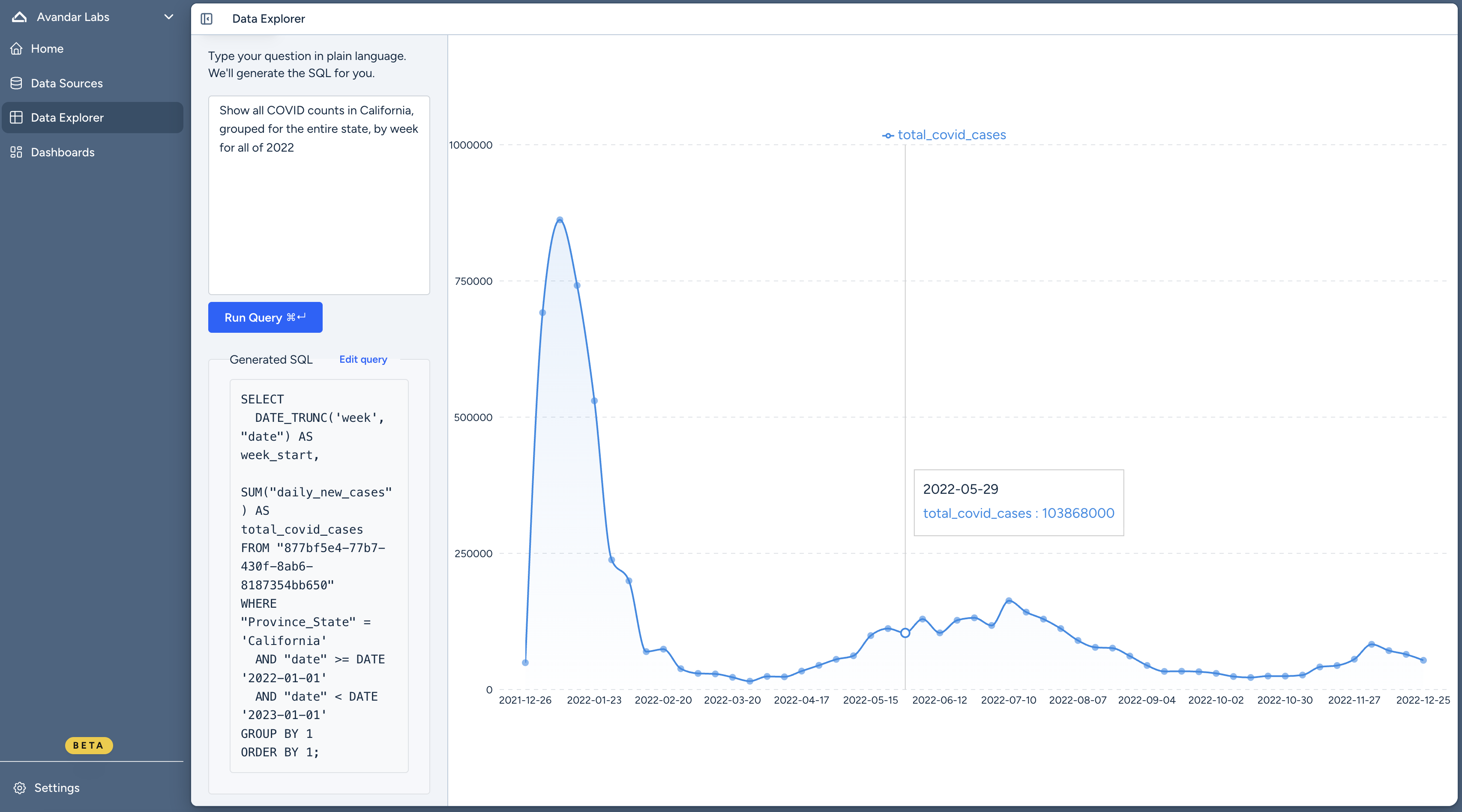Click the Data Sources database icon
The height and width of the screenshot is (812, 1462).
click(x=16, y=83)
